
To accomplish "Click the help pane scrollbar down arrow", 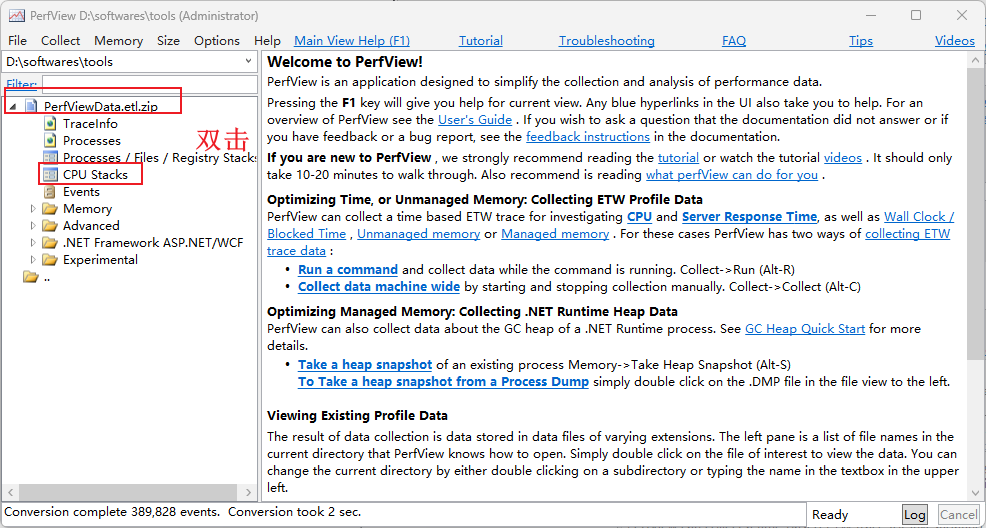I will pos(974,493).
